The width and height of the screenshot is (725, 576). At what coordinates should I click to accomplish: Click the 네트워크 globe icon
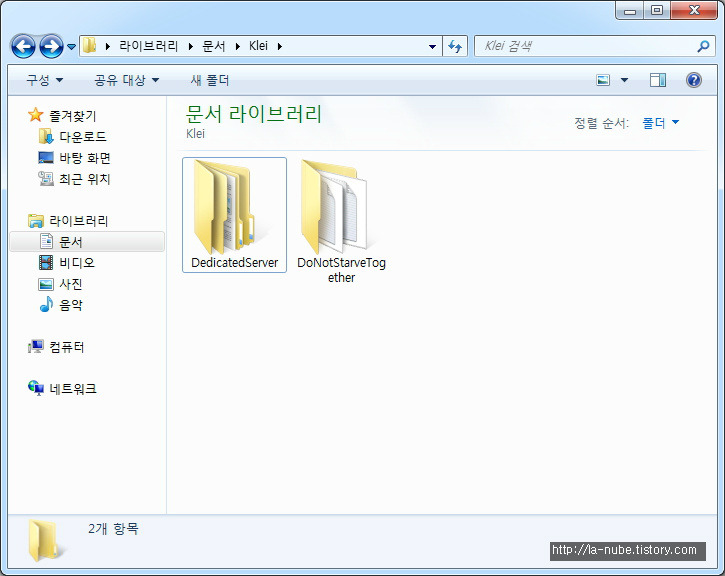[x=36, y=388]
